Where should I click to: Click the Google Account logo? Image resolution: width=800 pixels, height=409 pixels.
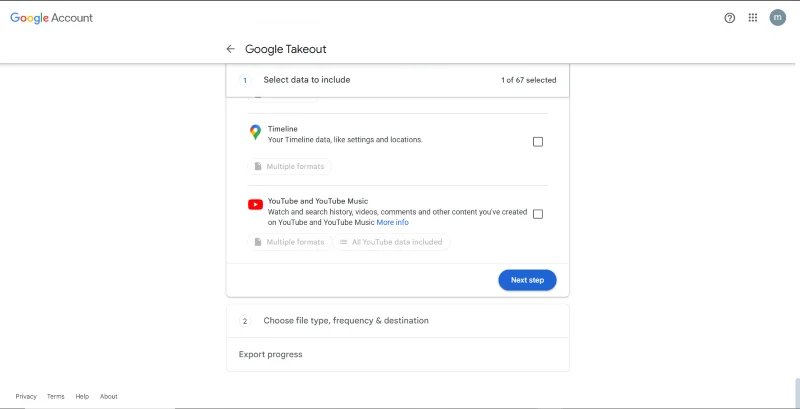coord(52,18)
